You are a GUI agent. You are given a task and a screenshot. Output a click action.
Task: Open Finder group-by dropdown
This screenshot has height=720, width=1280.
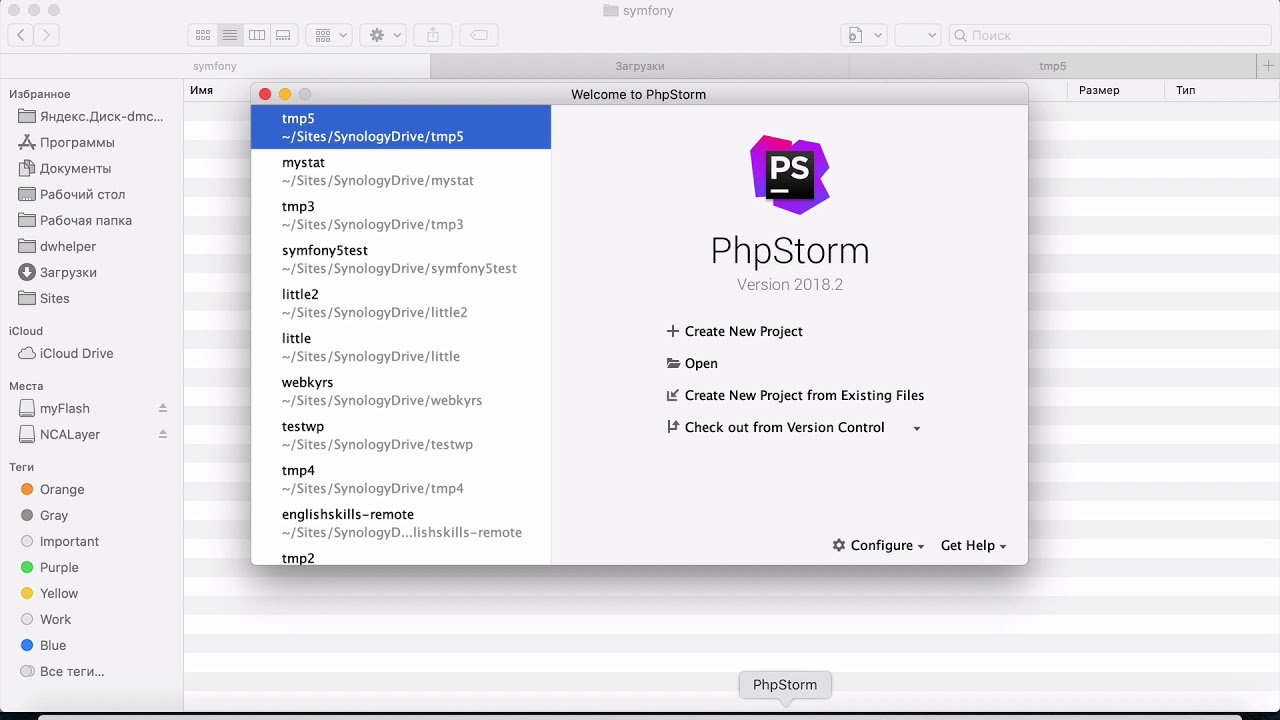[x=328, y=35]
